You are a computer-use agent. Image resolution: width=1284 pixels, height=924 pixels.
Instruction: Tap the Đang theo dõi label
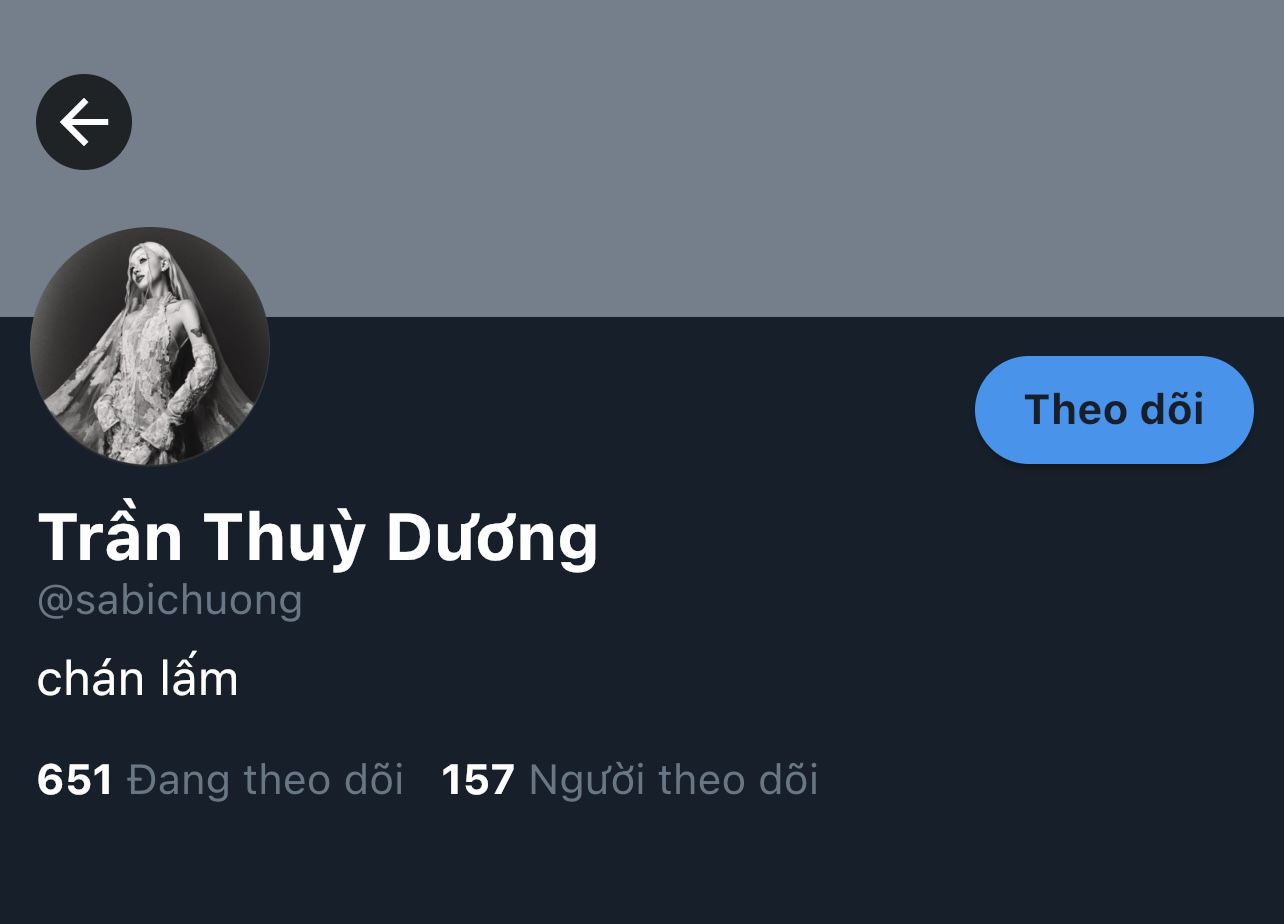(266, 780)
